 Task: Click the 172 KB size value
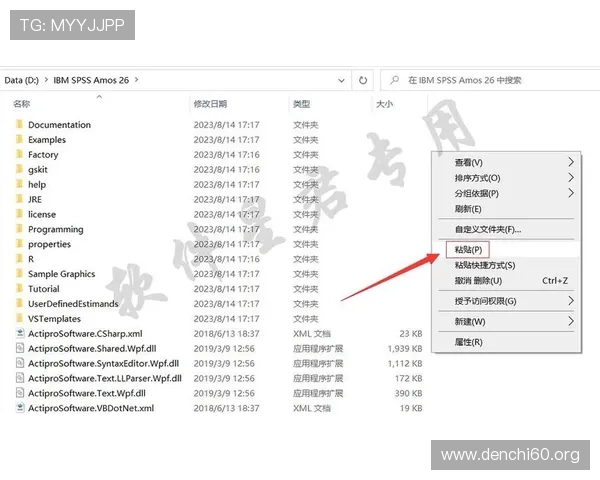[408, 378]
